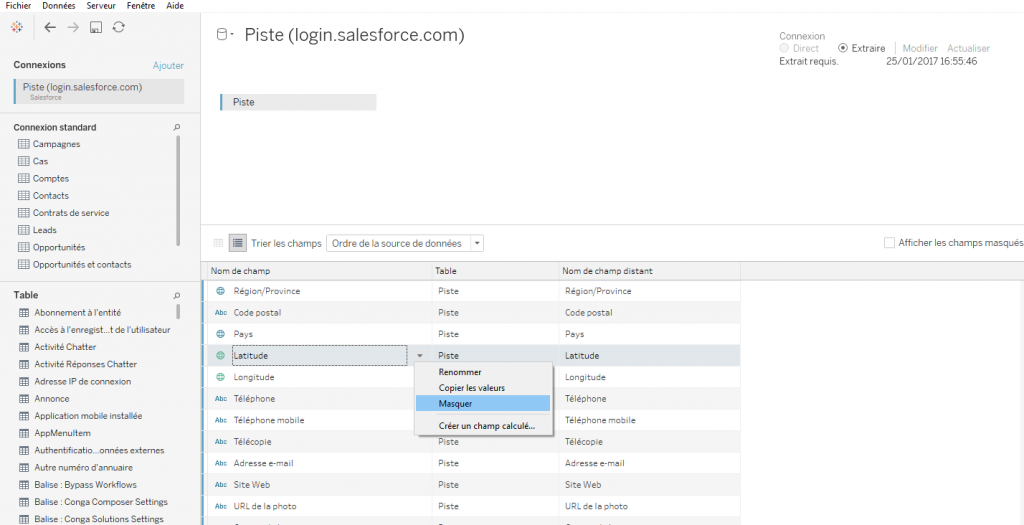Screen dimensions: 1024x525
Task: Click the Tableau logo icon
Action: (18, 27)
